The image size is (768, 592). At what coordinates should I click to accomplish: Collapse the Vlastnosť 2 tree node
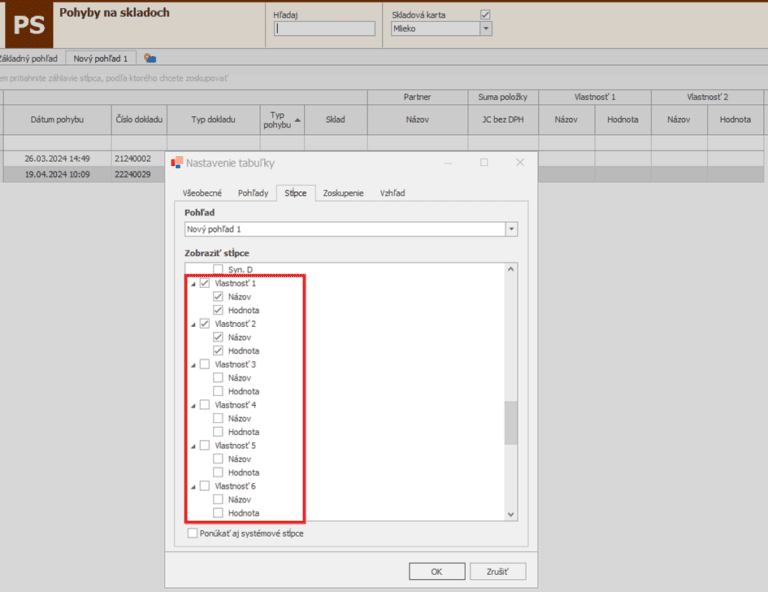click(192, 324)
